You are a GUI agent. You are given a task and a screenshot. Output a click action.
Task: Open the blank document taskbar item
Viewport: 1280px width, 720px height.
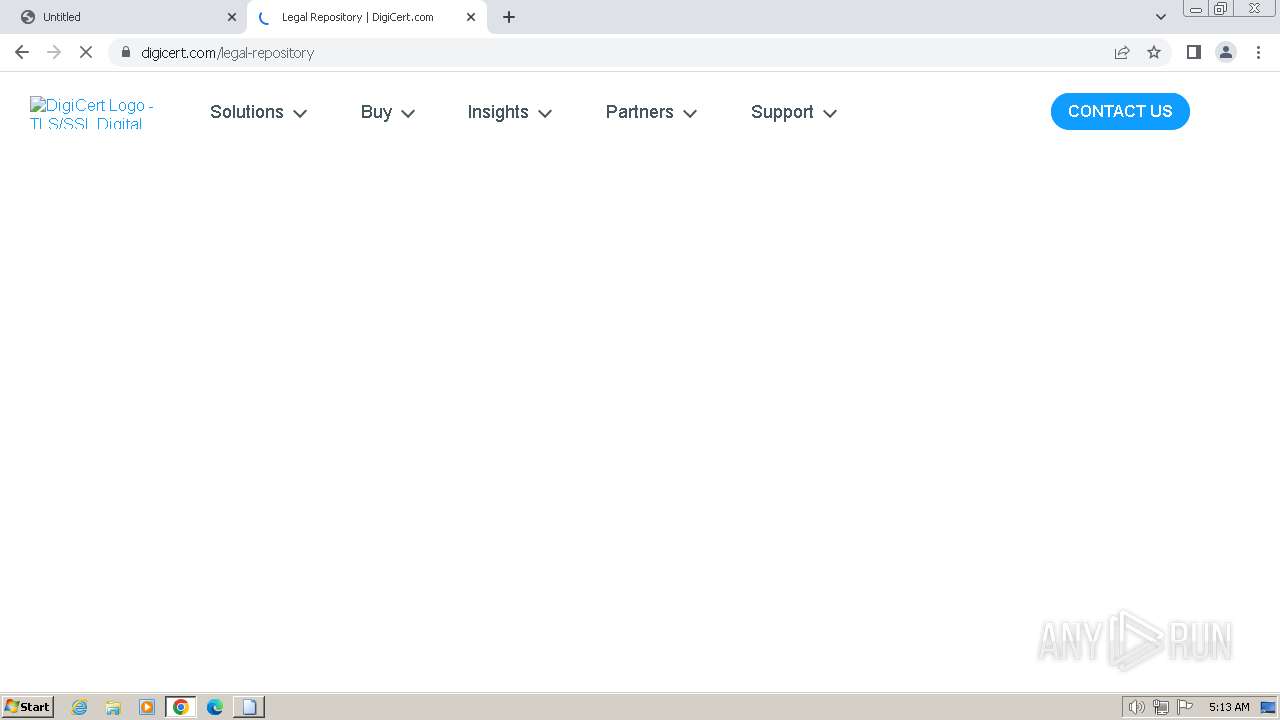coord(249,707)
